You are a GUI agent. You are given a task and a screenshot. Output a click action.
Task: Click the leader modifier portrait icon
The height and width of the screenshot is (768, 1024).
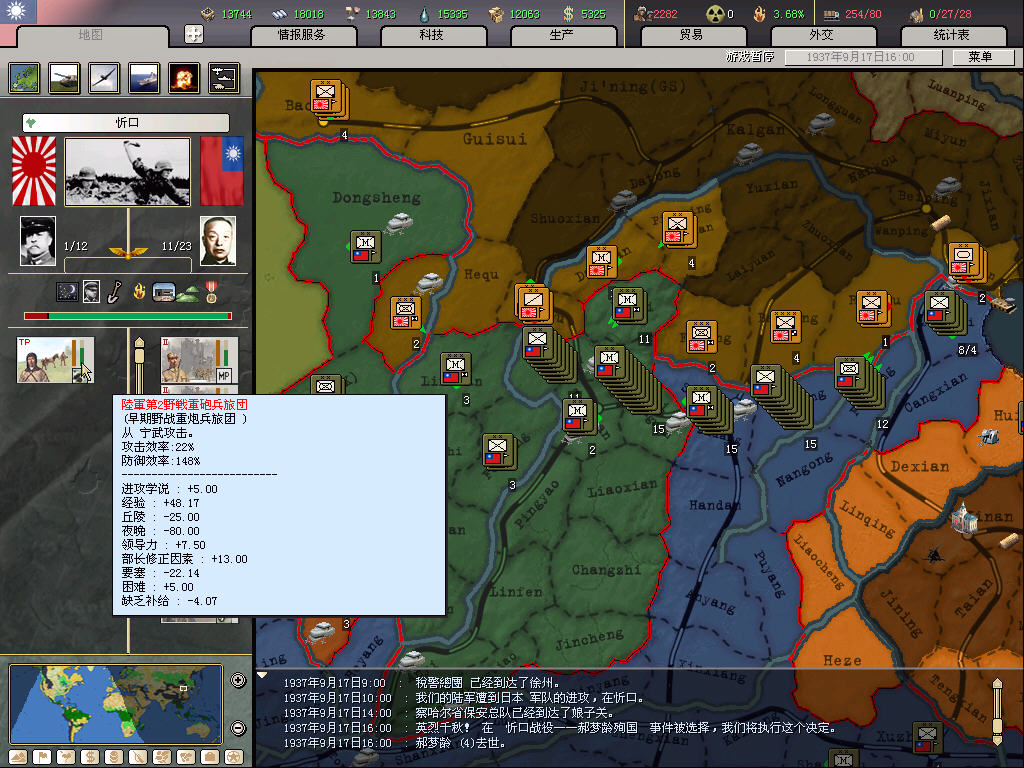pos(91,291)
